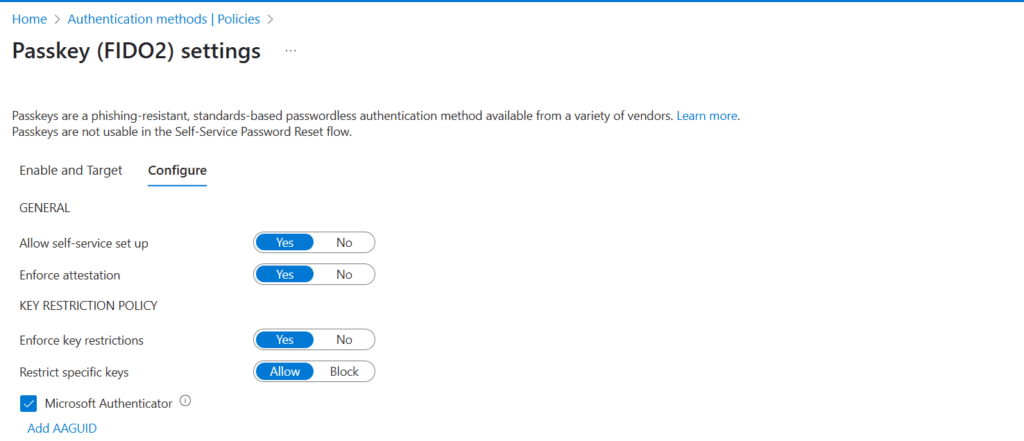The height and width of the screenshot is (441, 1024).
Task: Click the info icon beside Microsoft Authenticator
Action: click(x=185, y=402)
